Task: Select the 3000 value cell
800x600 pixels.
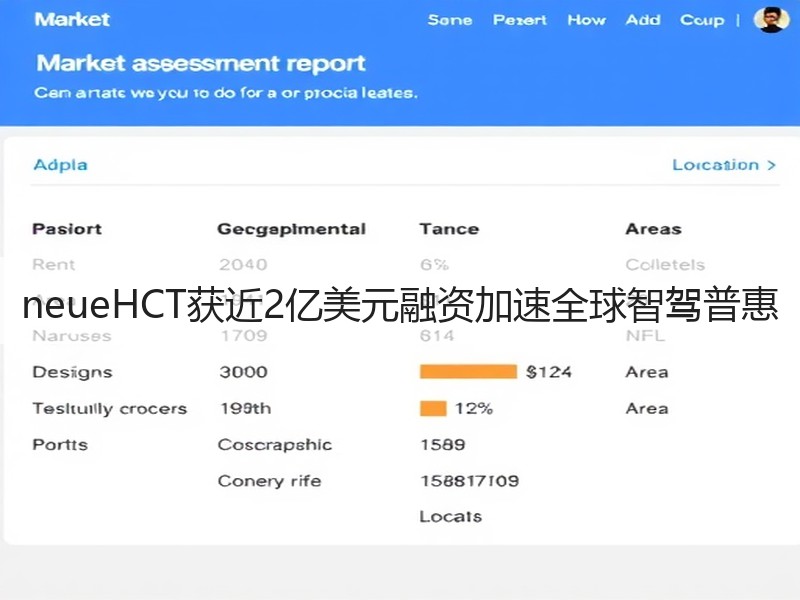Action: tap(243, 372)
